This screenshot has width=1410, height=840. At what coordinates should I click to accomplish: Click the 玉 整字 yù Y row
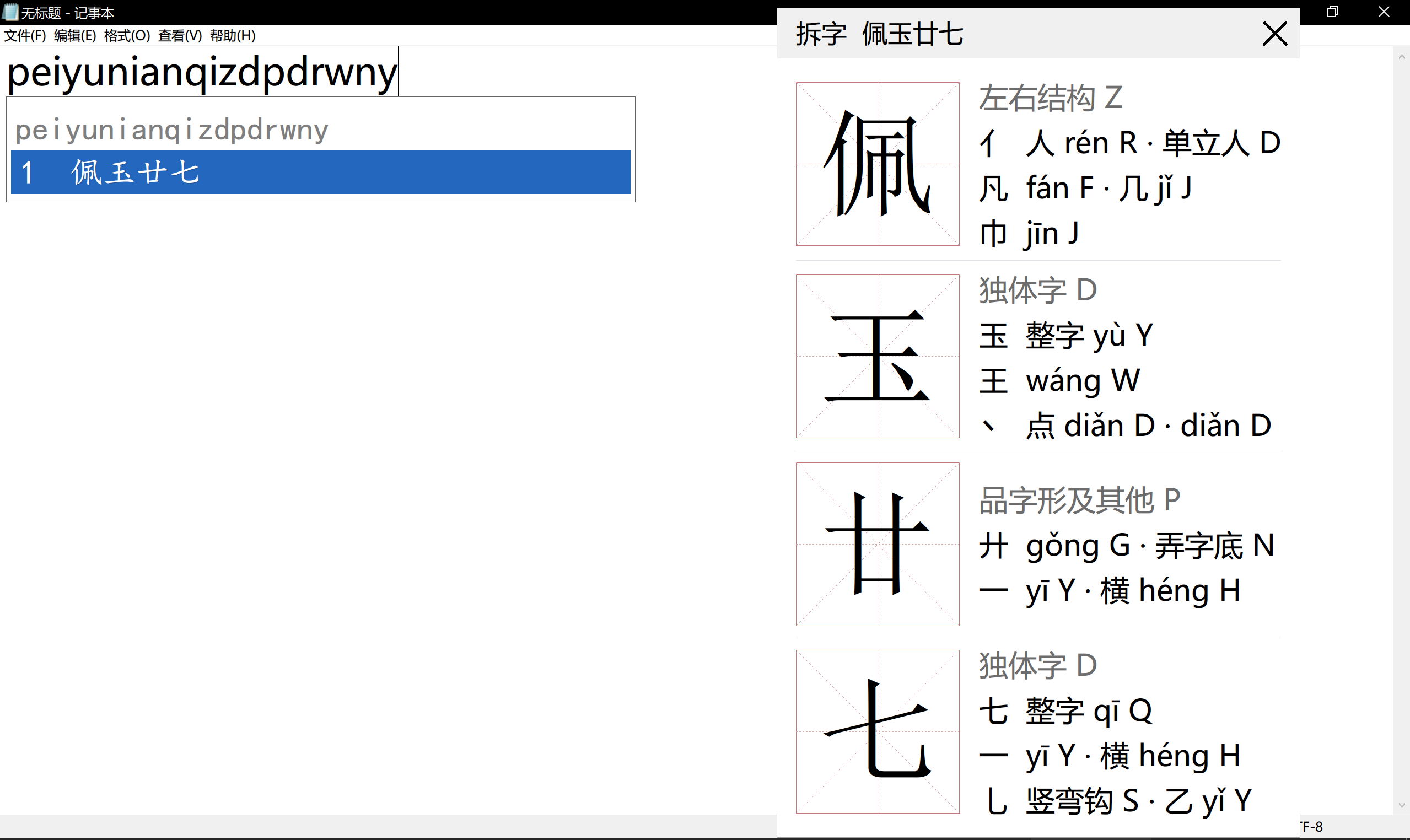pos(1066,335)
